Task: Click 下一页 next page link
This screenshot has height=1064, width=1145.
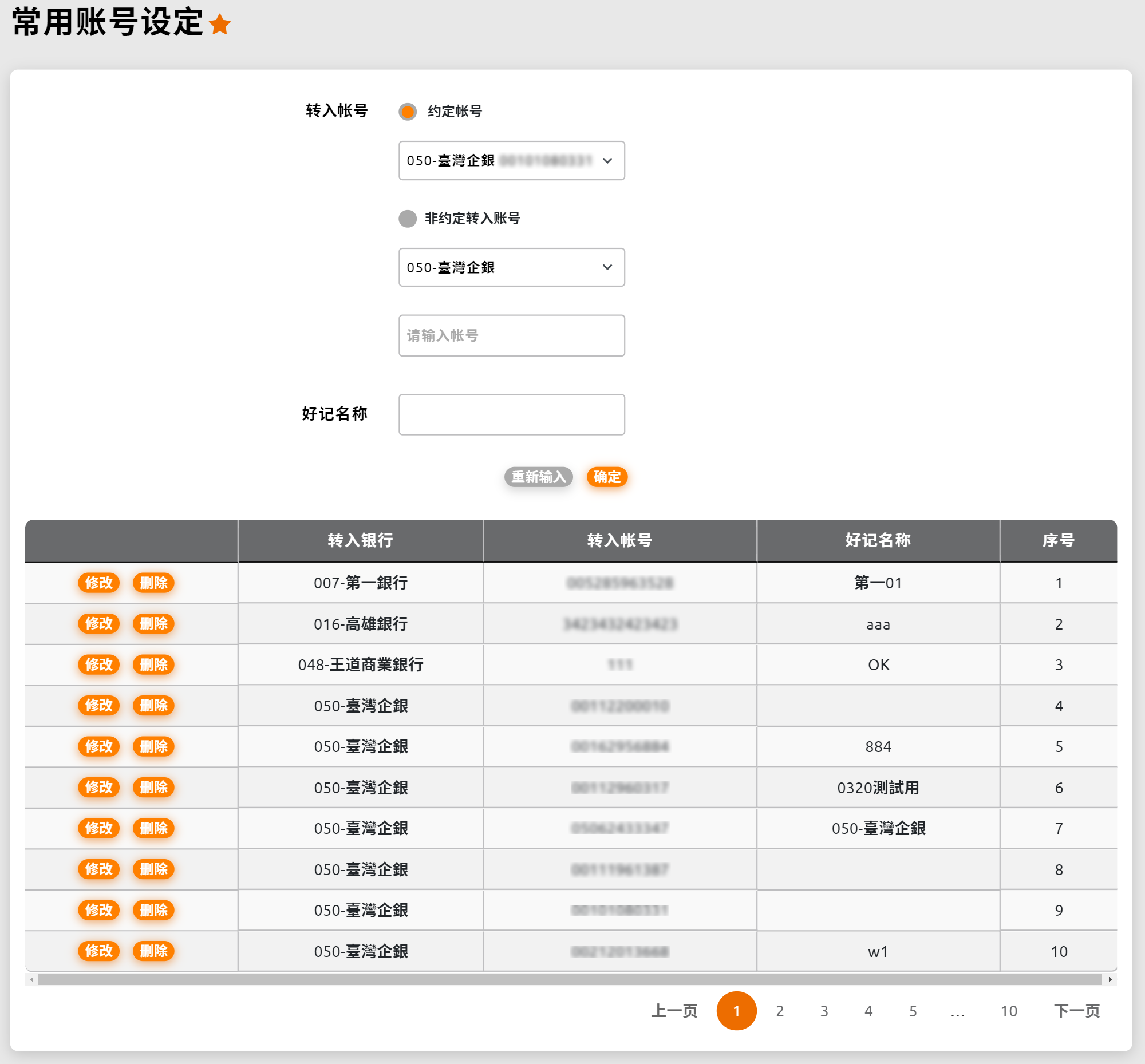Action: click(x=1076, y=1011)
